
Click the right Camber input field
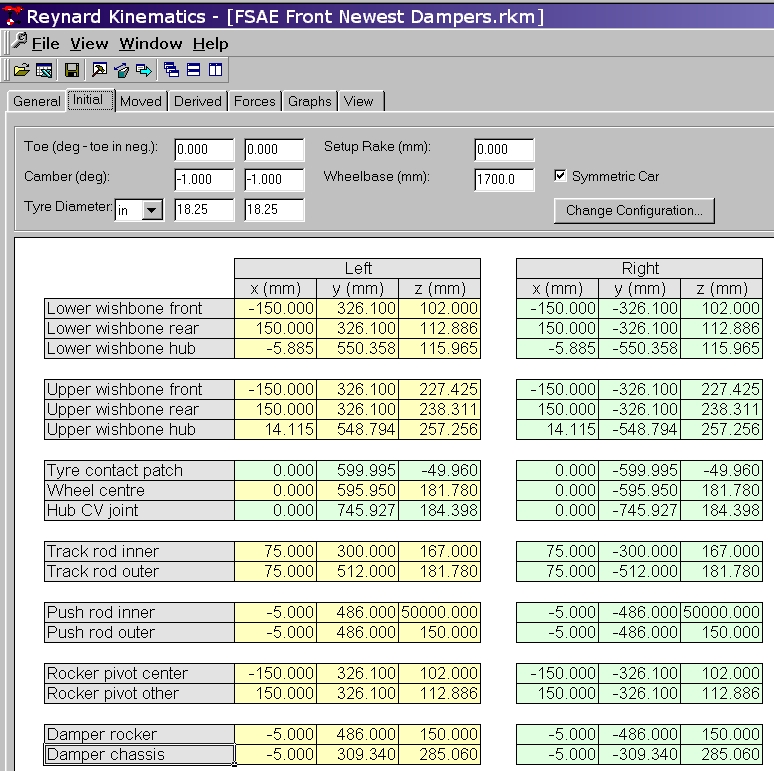[274, 180]
